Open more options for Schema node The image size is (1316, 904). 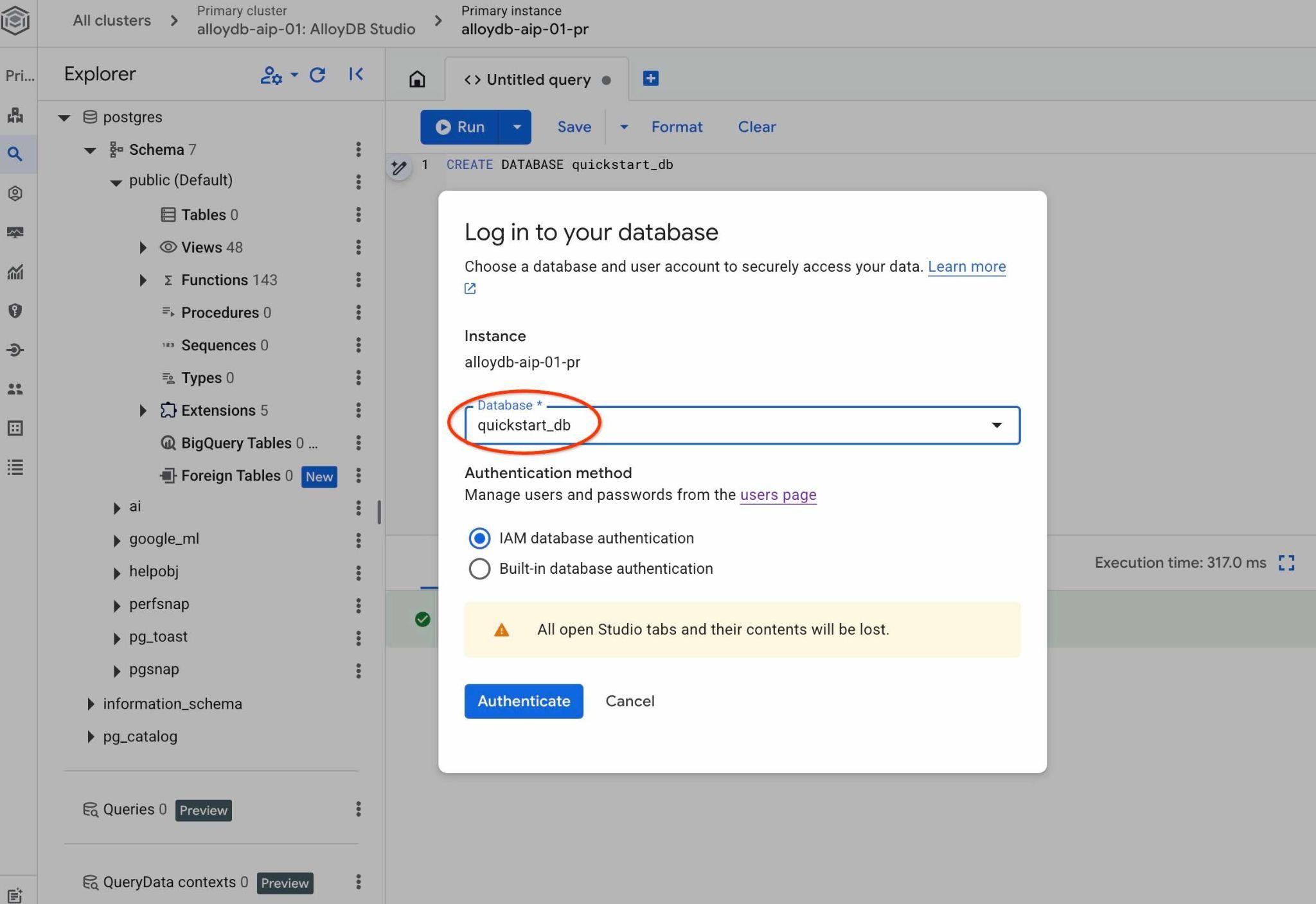click(358, 150)
